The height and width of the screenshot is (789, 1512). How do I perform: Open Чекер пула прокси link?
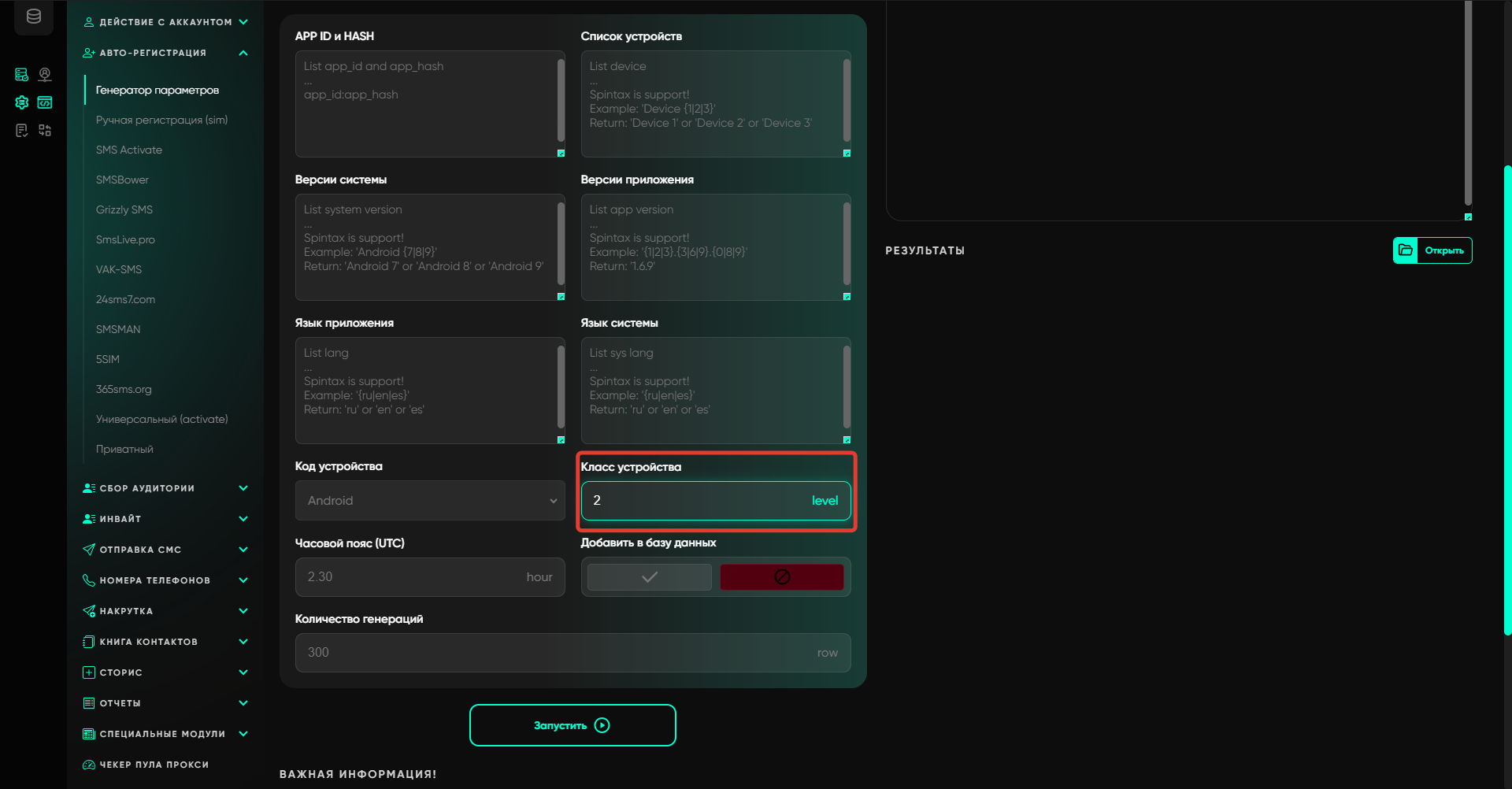click(154, 765)
